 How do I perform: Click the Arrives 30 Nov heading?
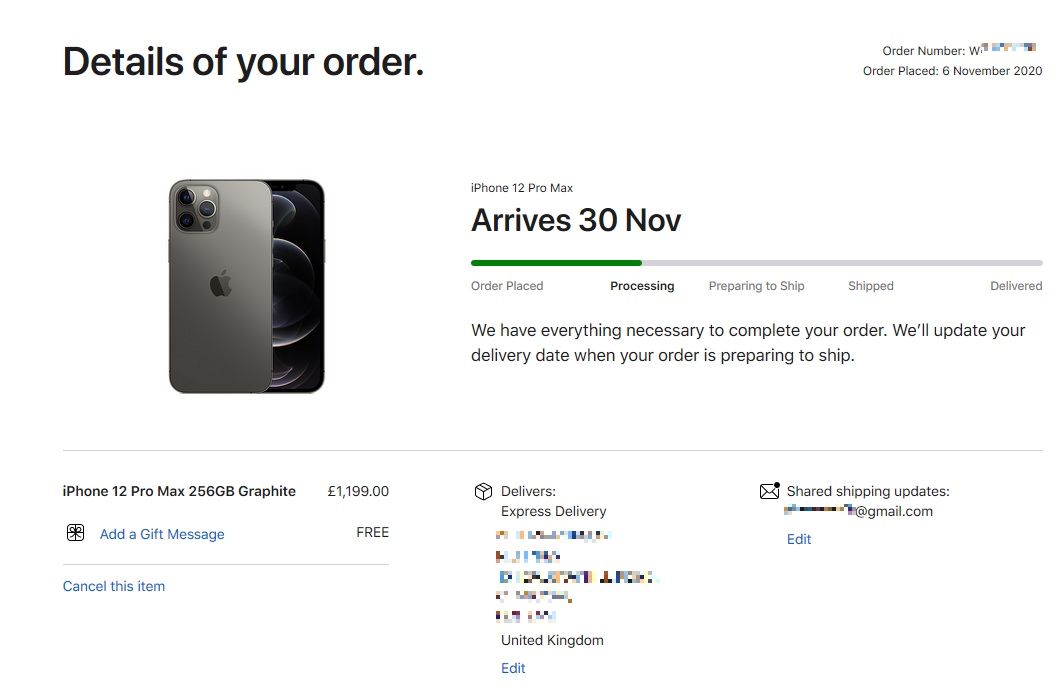576,220
